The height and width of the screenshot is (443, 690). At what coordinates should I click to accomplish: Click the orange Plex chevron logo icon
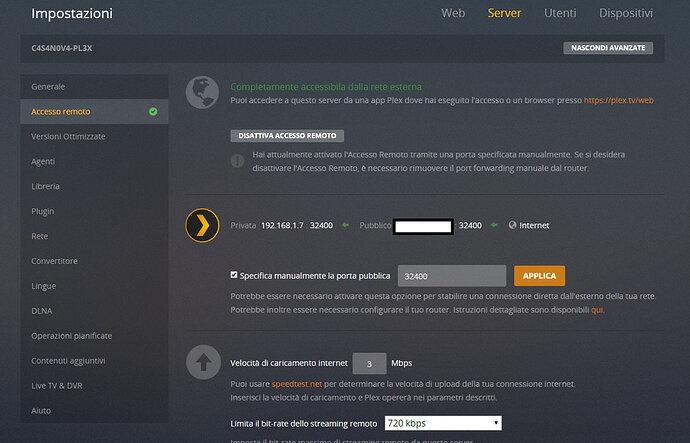tap(202, 225)
